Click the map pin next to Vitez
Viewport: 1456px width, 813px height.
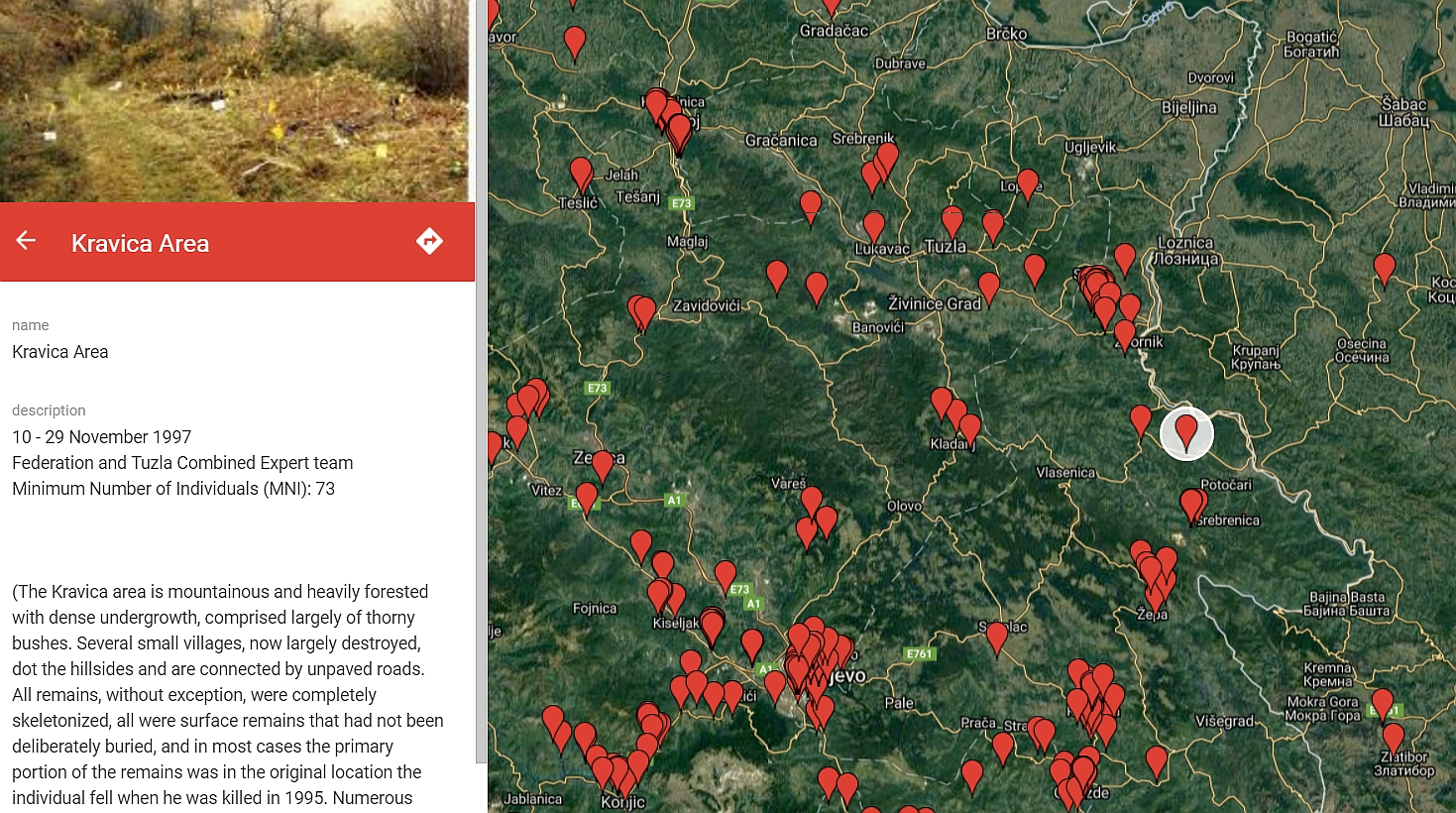(x=587, y=497)
